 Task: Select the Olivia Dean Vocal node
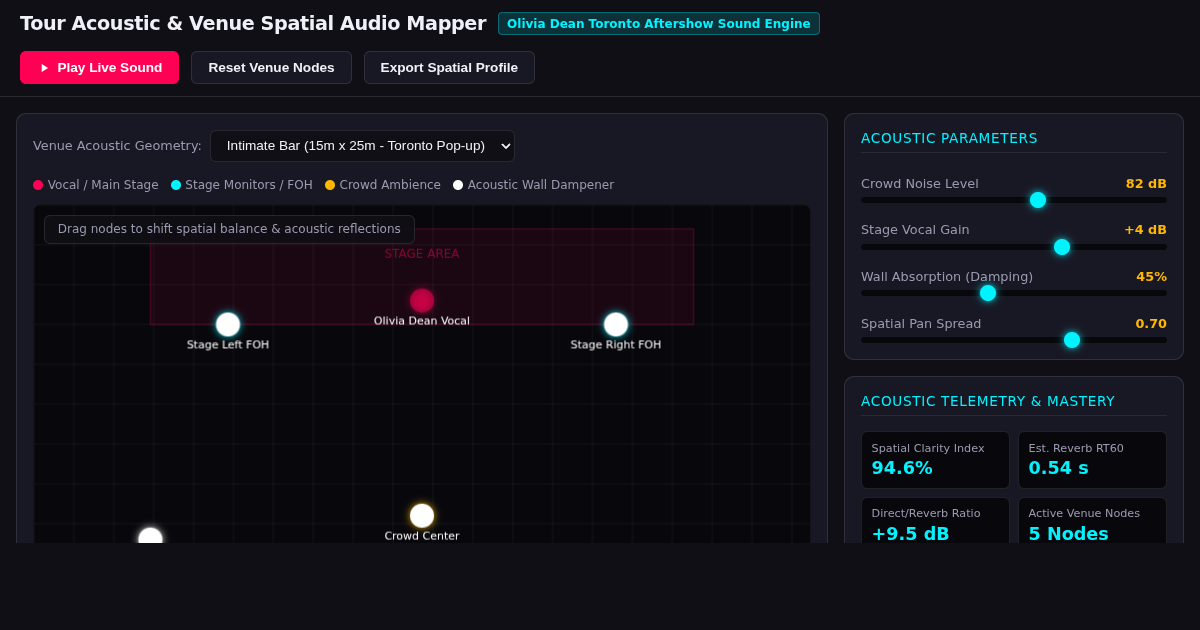422,300
